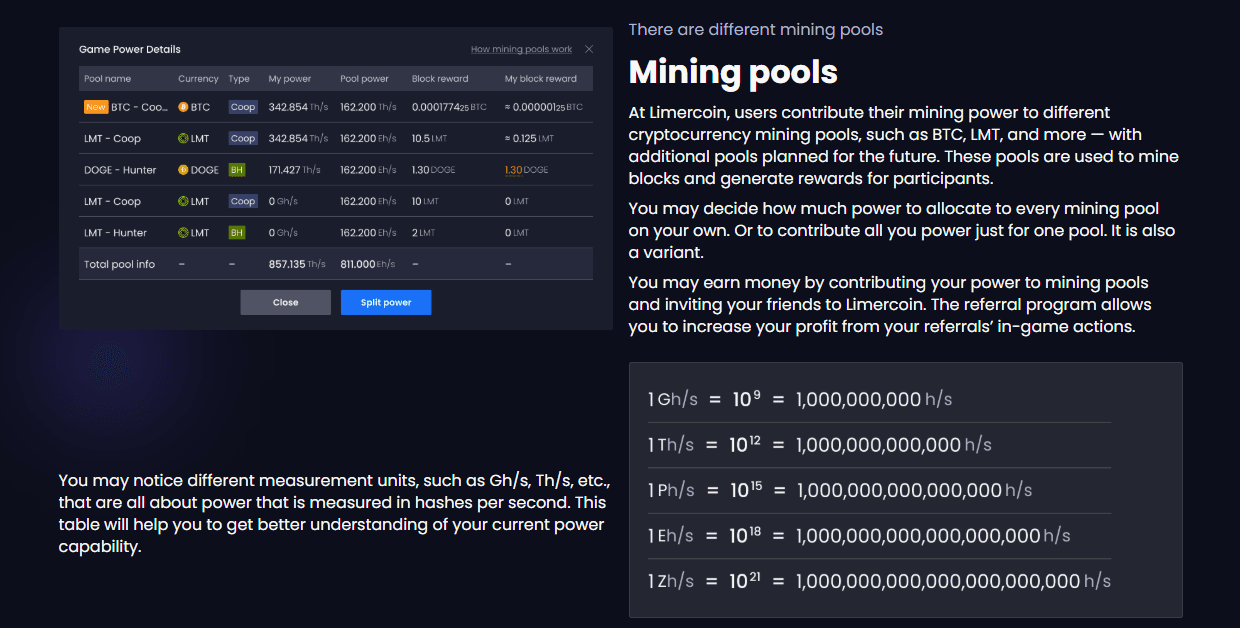The height and width of the screenshot is (628, 1240).
Task: Click the Bitcoin coin icon in BTC row
Action: [183, 107]
